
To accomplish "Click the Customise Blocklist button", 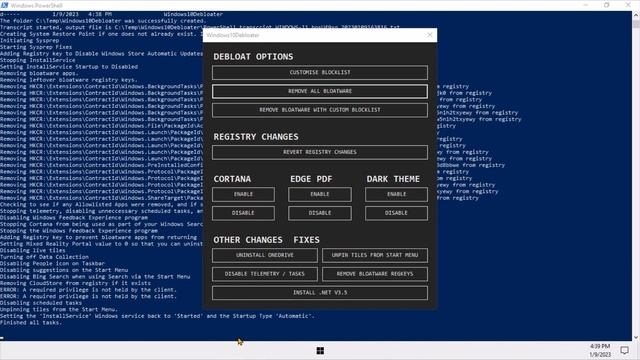I will tap(320, 73).
